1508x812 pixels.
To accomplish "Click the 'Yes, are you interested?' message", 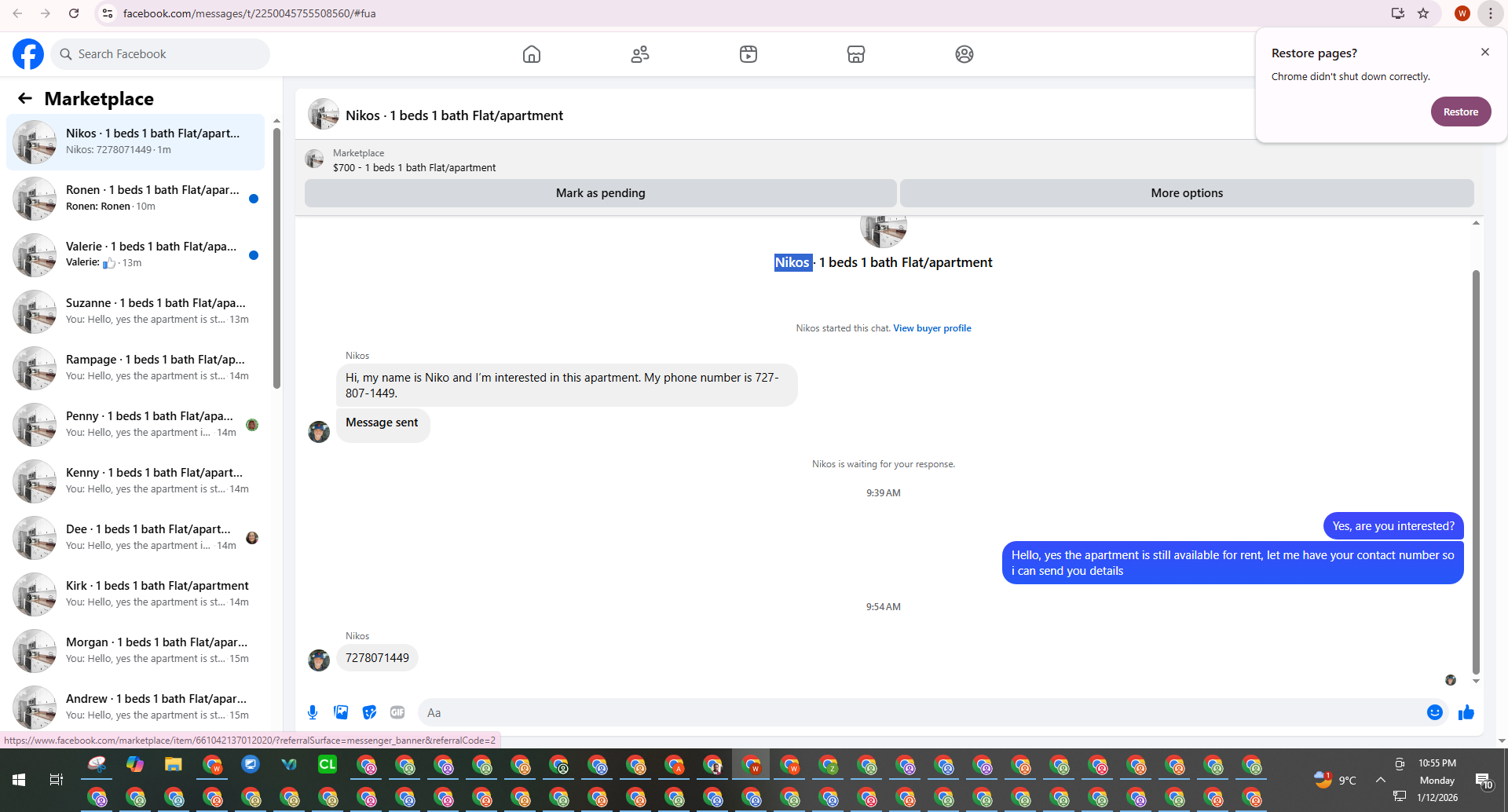I will pyautogui.click(x=1393, y=526).
